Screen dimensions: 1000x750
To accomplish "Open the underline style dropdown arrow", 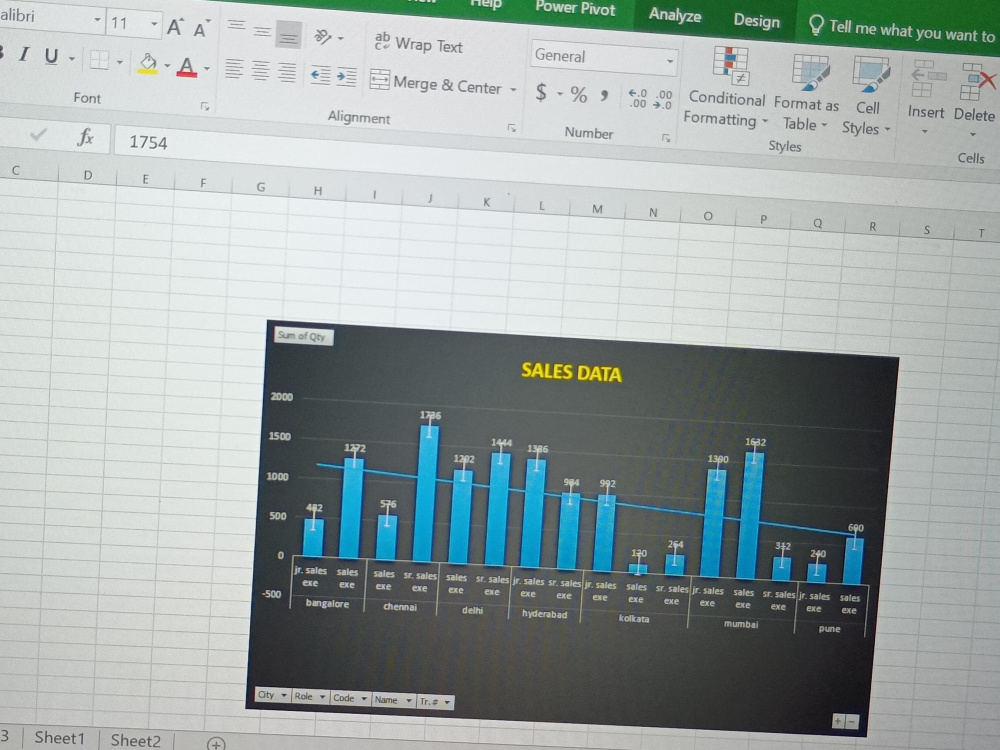I will point(71,59).
